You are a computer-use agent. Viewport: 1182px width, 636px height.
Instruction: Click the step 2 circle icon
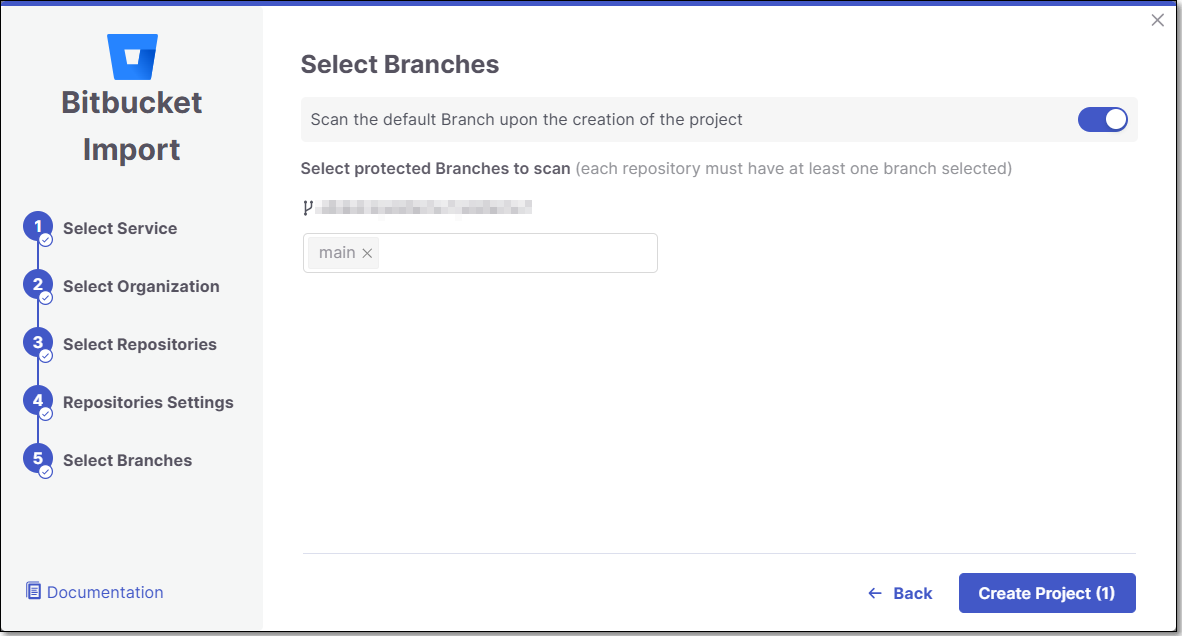tap(38, 284)
